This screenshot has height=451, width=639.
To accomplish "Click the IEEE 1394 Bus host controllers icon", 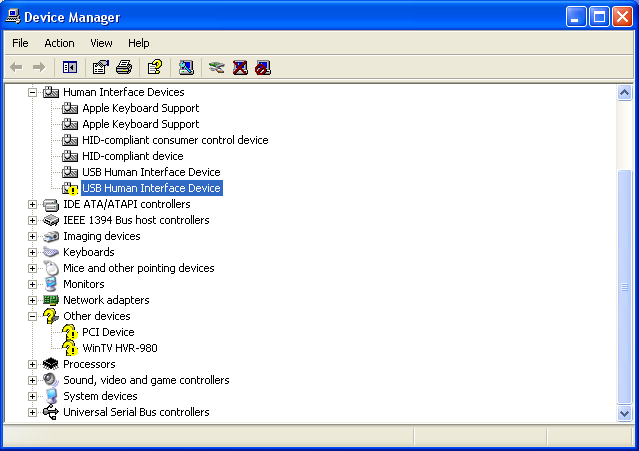I will click(x=51, y=220).
